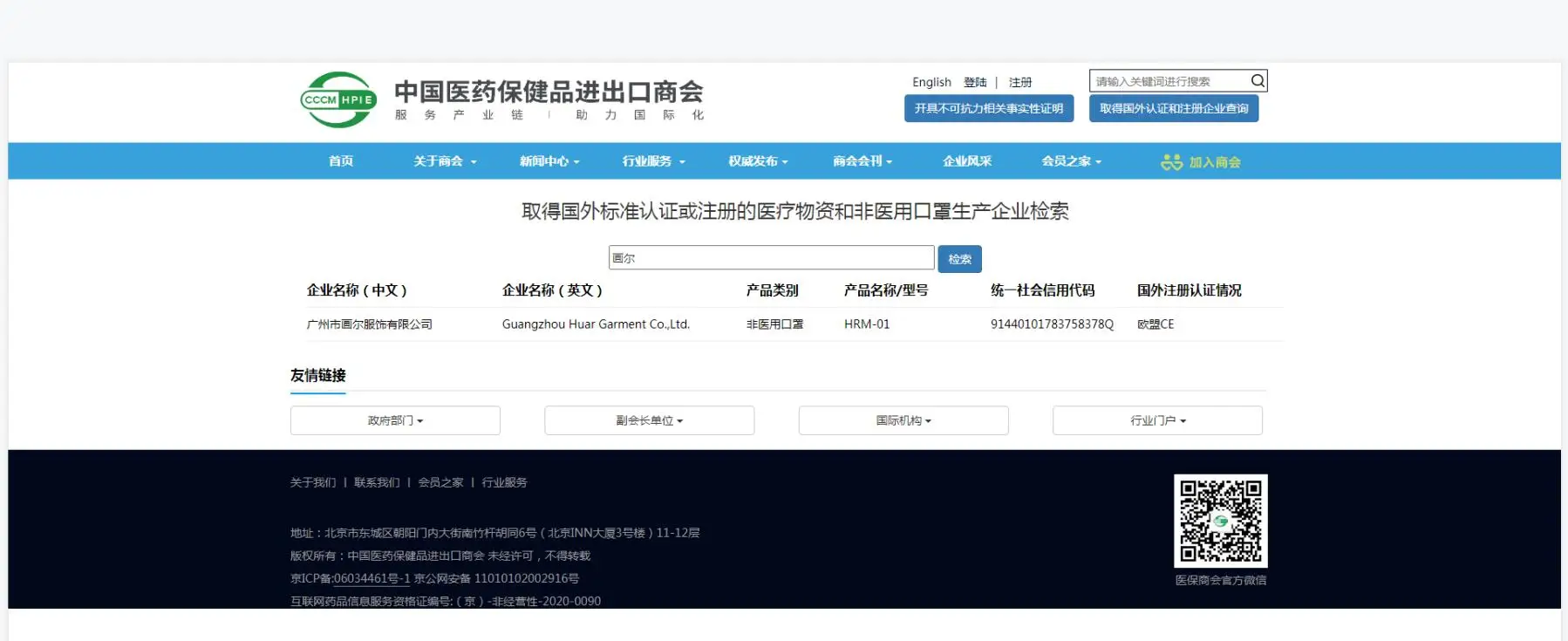Viewport: 1568px width, 641px height.
Task: Expand the 副会长单位 links dropdown
Action: [649, 420]
